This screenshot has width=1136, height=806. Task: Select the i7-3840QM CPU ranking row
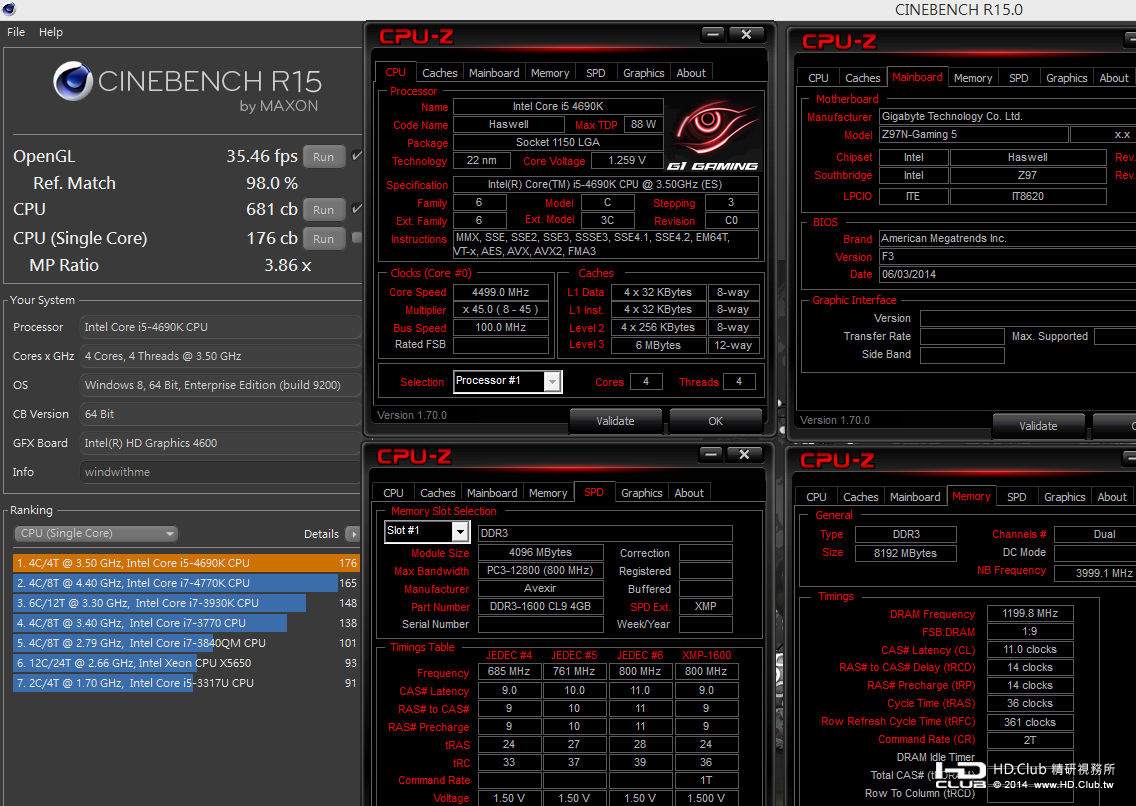(x=186, y=643)
